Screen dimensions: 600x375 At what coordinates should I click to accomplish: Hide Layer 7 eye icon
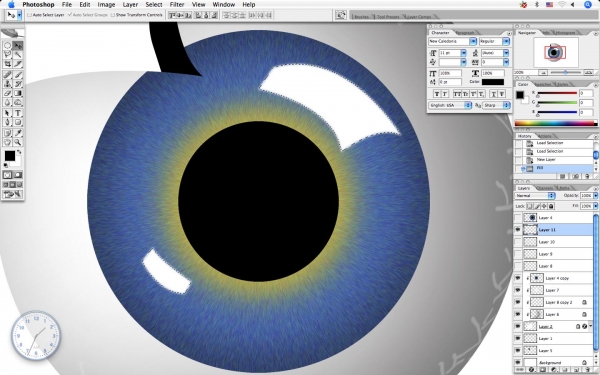tap(518, 290)
